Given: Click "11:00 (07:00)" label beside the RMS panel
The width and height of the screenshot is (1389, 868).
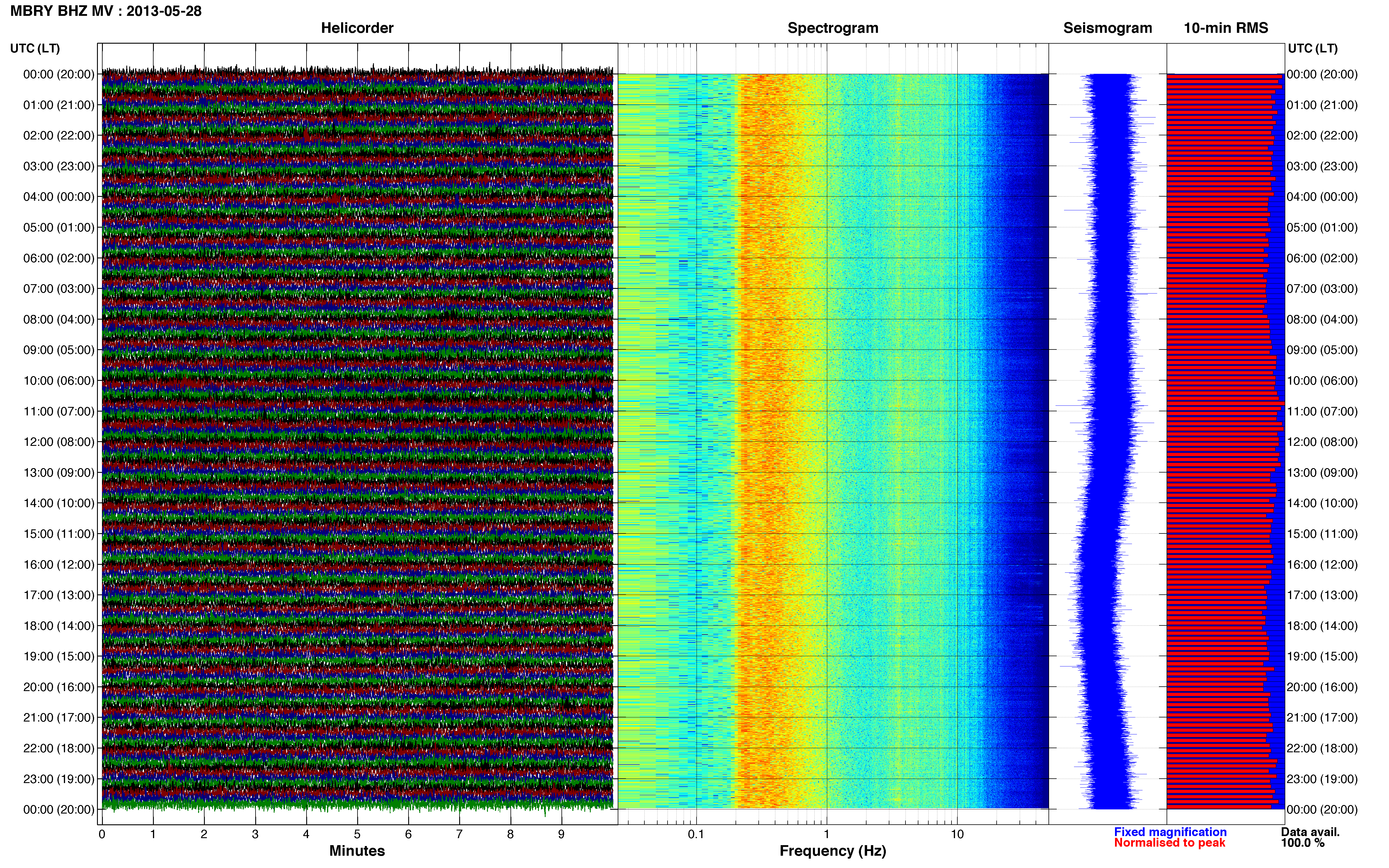Looking at the screenshot, I should (x=1322, y=412).
